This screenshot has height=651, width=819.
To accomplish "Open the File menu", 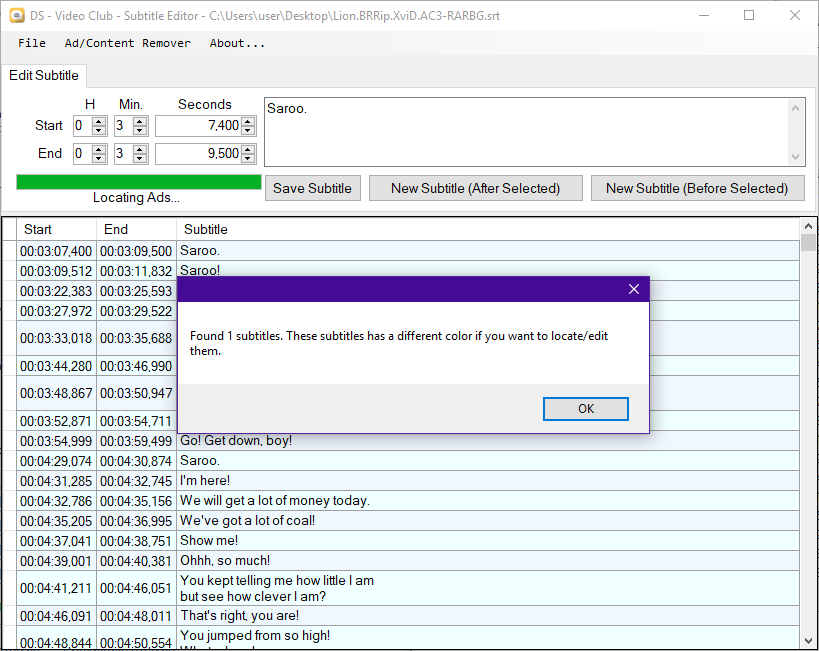I will coord(32,43).
